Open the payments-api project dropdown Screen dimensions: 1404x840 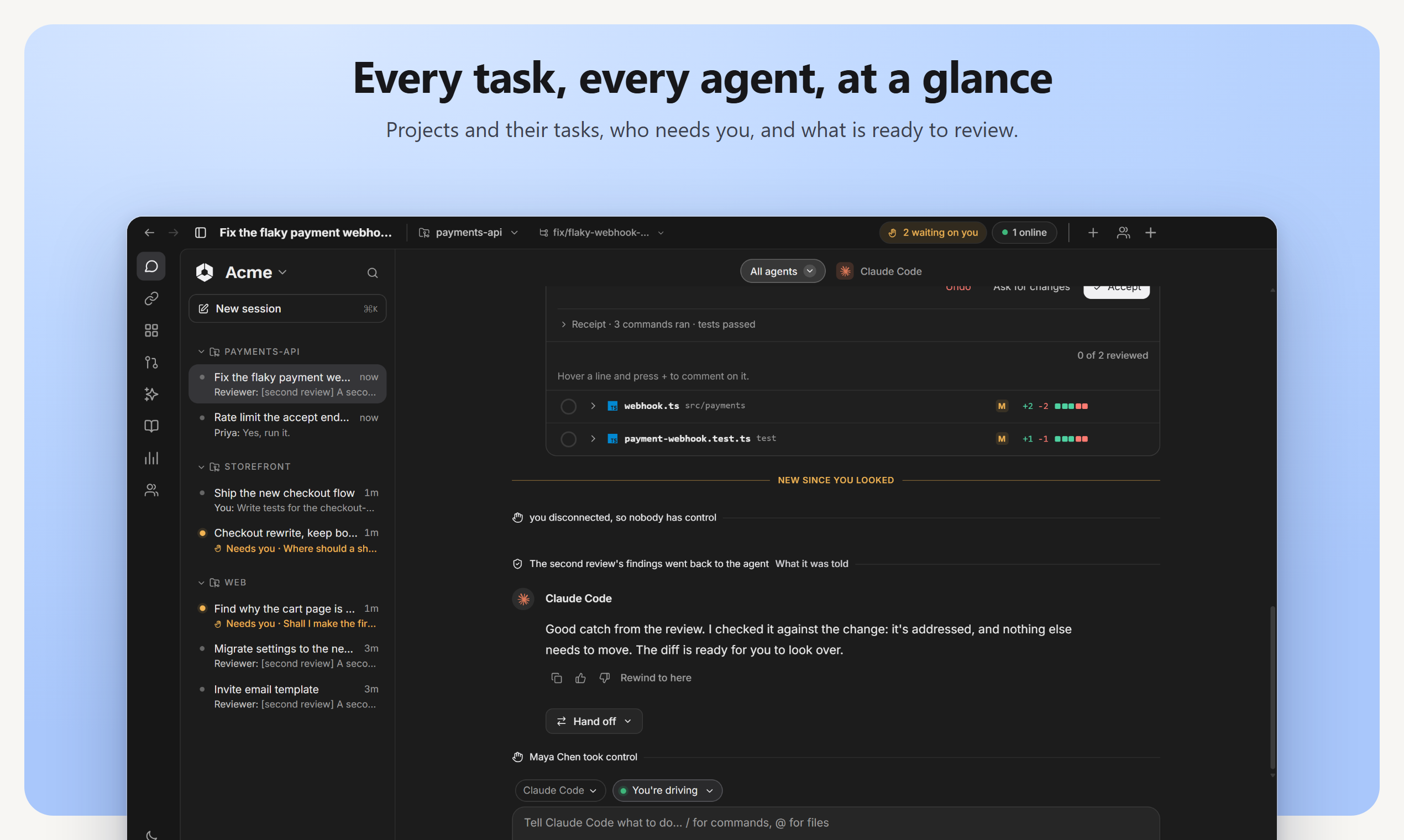[x=468, y=233]
